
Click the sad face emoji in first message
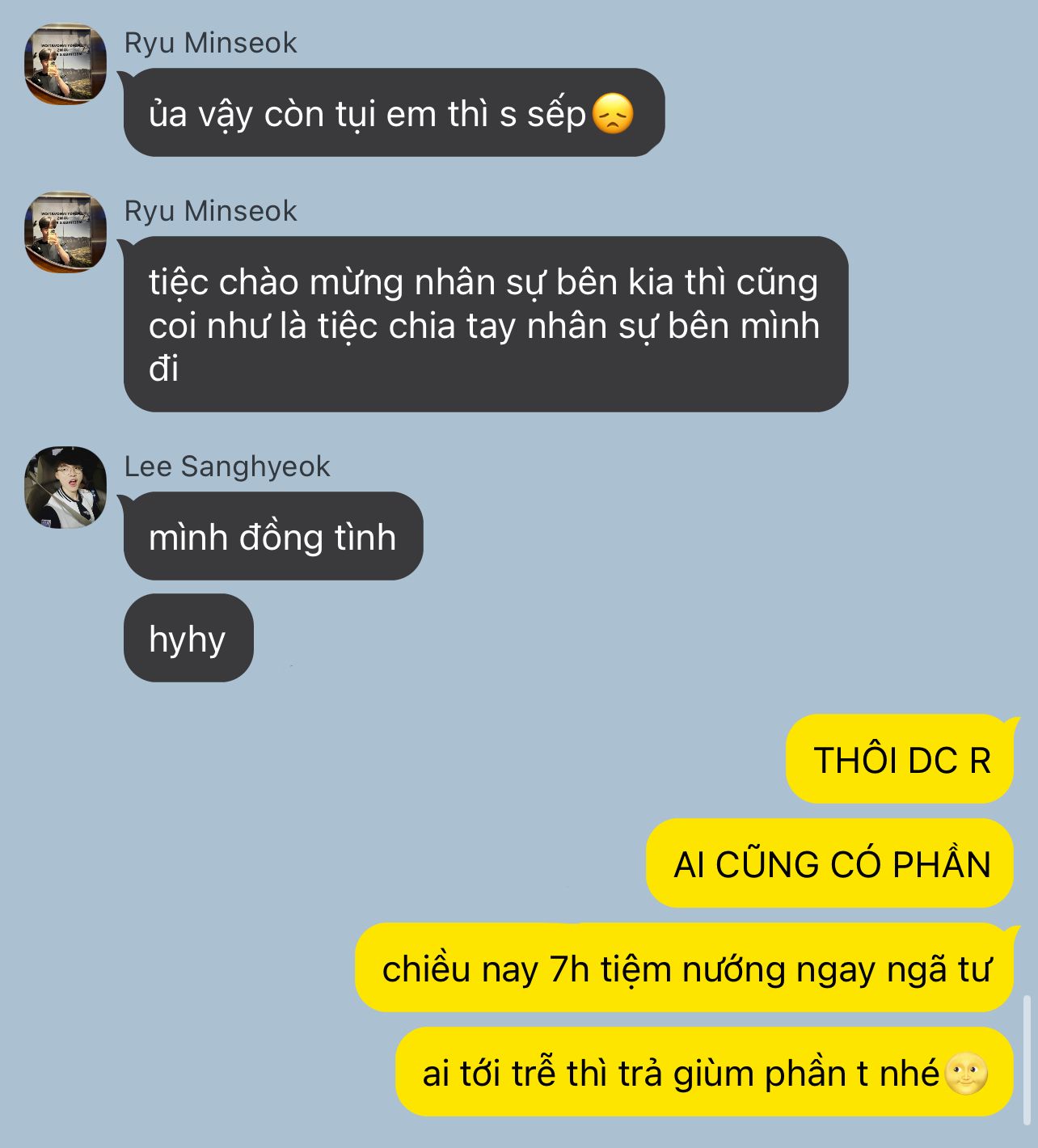(613, 114)
